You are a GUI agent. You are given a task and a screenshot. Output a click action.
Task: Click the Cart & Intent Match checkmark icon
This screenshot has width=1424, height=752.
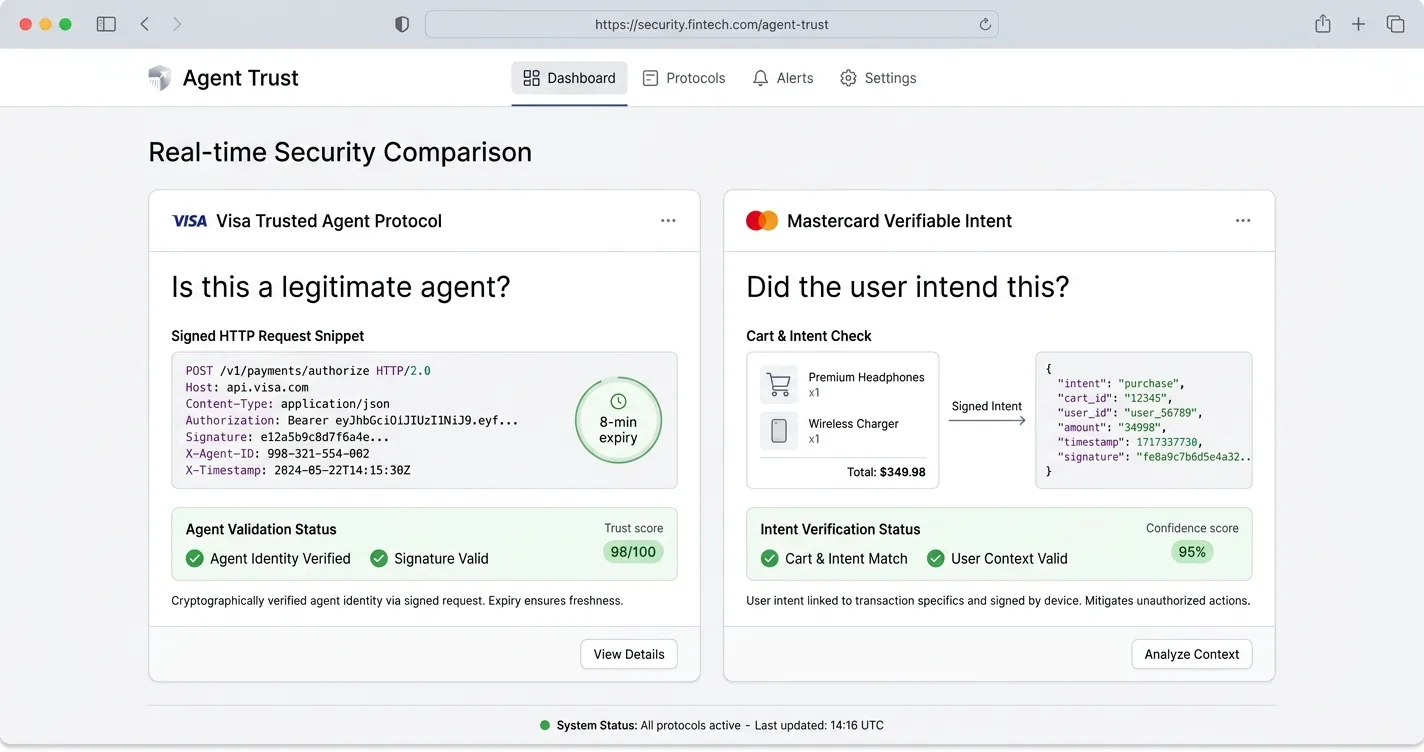tap(769, 558)
